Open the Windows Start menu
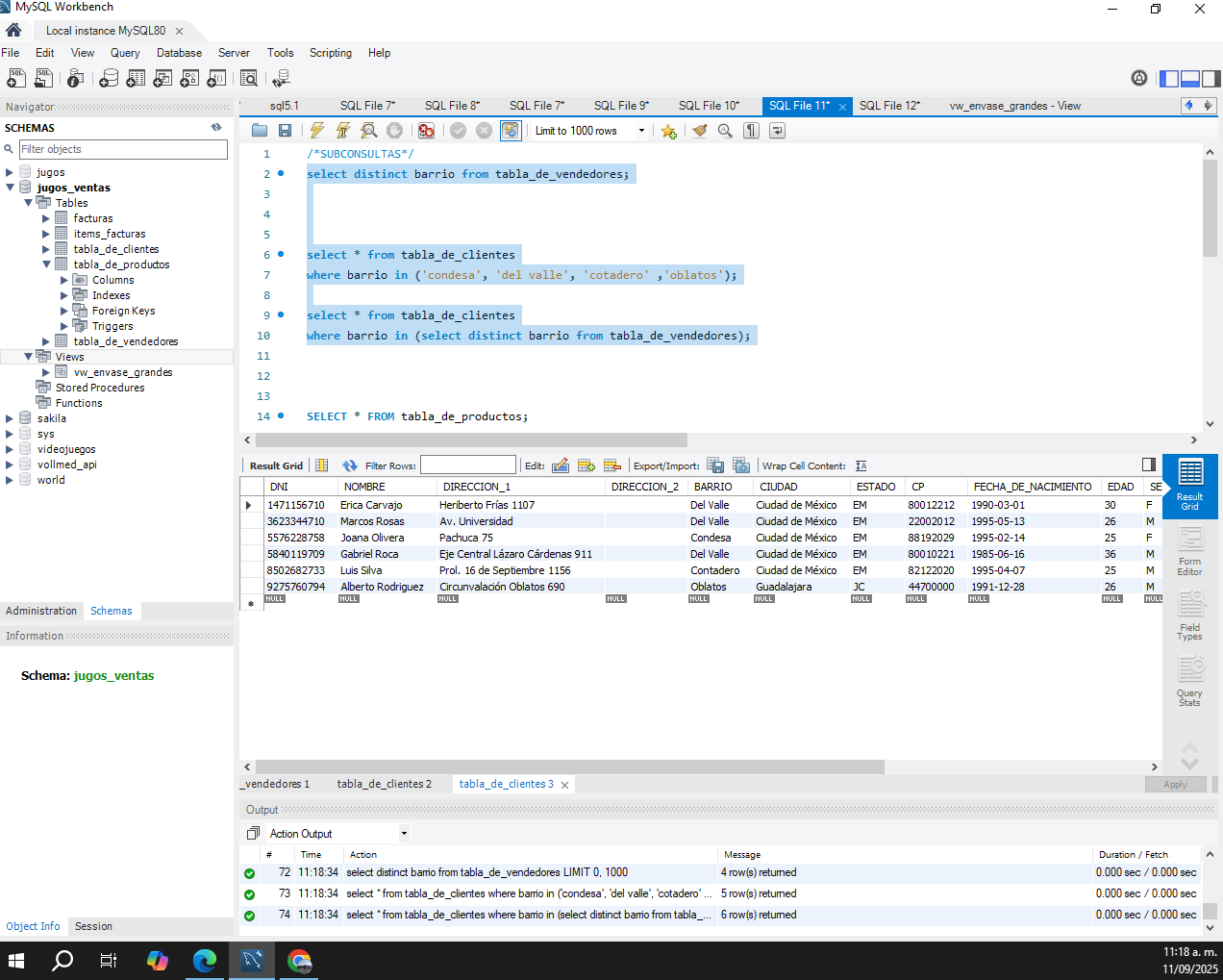This screenshot has height=980, width=1223. click(15, 960)
